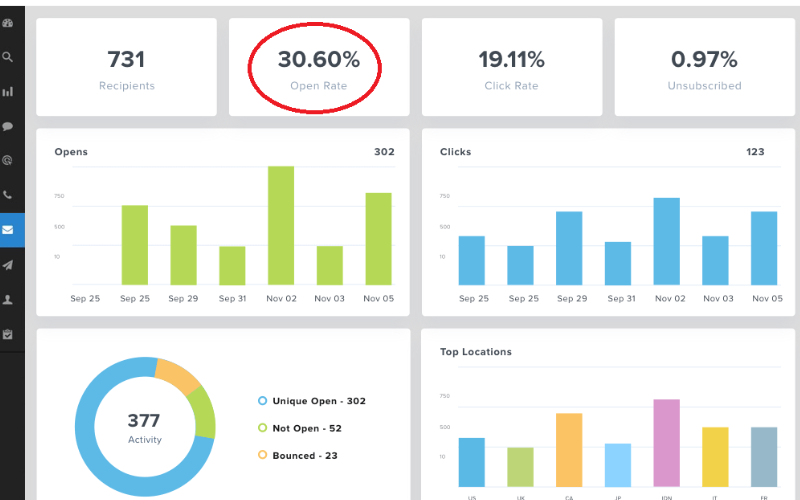This screenshot has width=800, height=500.
Task: Open the dashboard gauge icon in sidebar
Action: click(8, 22)
